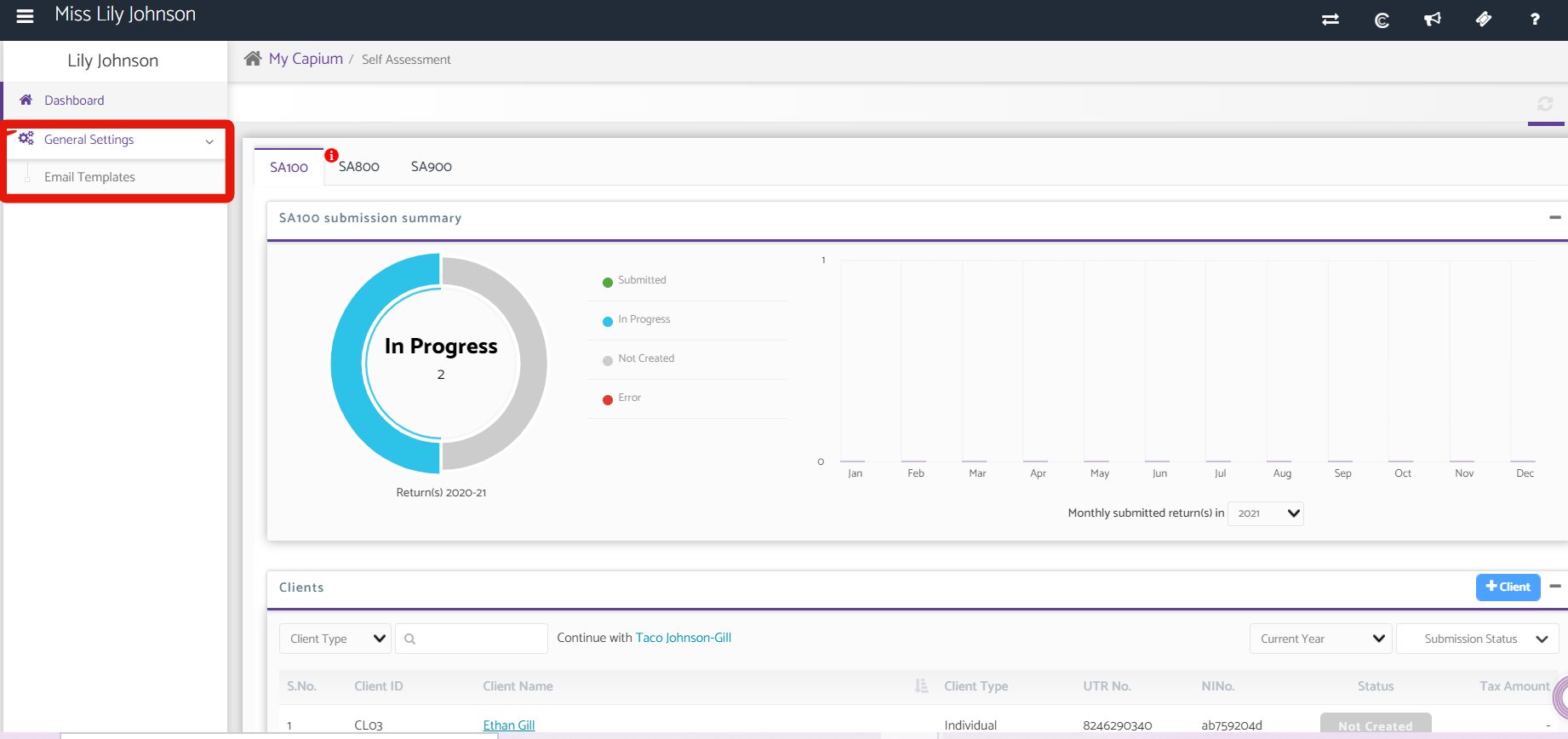Screen dimensions: 1568x739
Task: Click the switch arrows icon in header
Action: click(x=1331, y=20)
